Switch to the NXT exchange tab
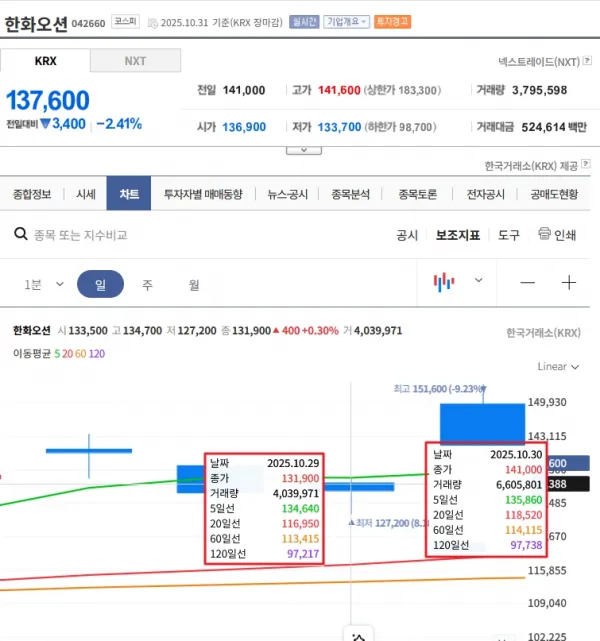This screenshot has width=600, height=641. 135,61
